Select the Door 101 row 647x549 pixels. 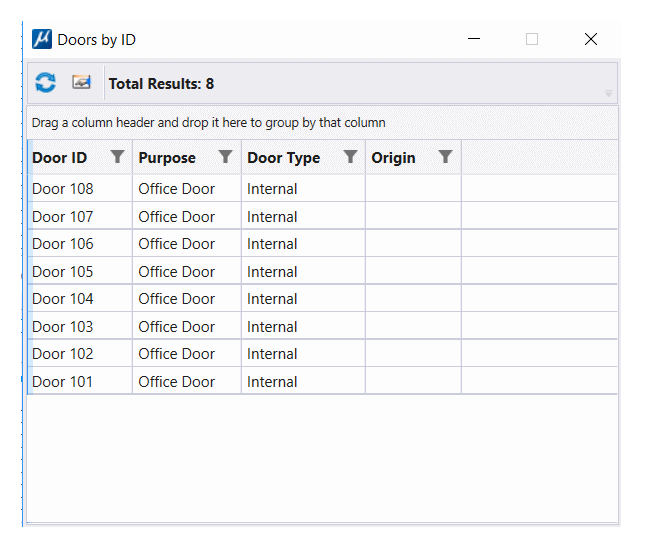62,382
